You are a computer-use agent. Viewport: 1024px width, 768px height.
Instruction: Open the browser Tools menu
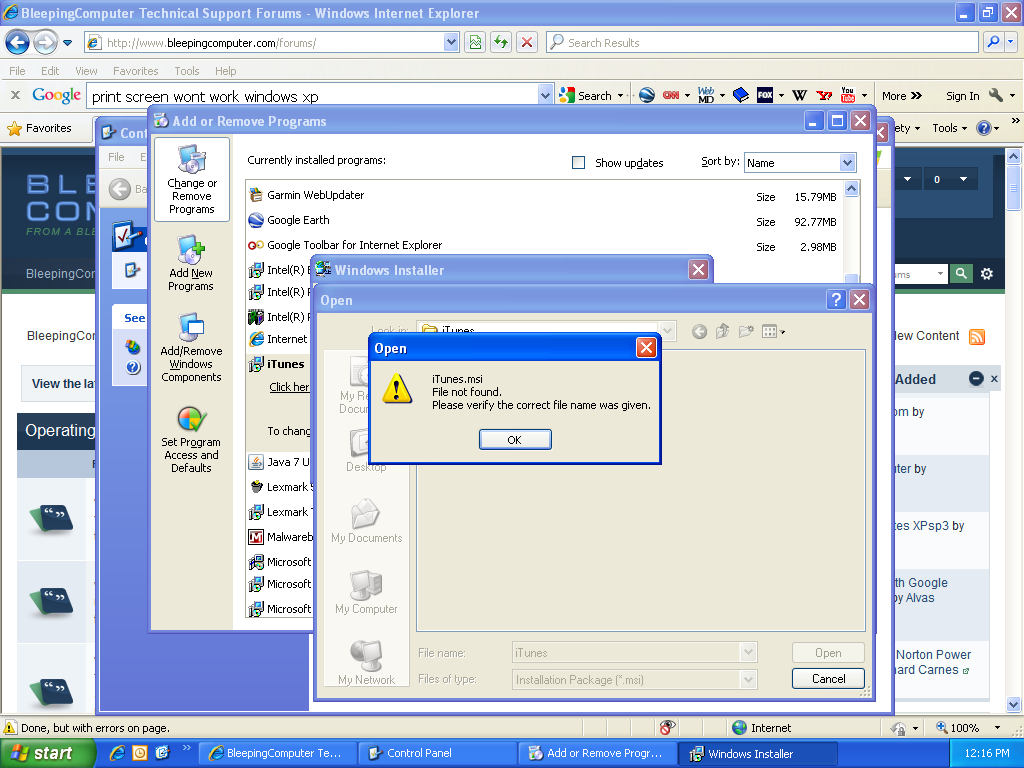click(x=187, y=71)
